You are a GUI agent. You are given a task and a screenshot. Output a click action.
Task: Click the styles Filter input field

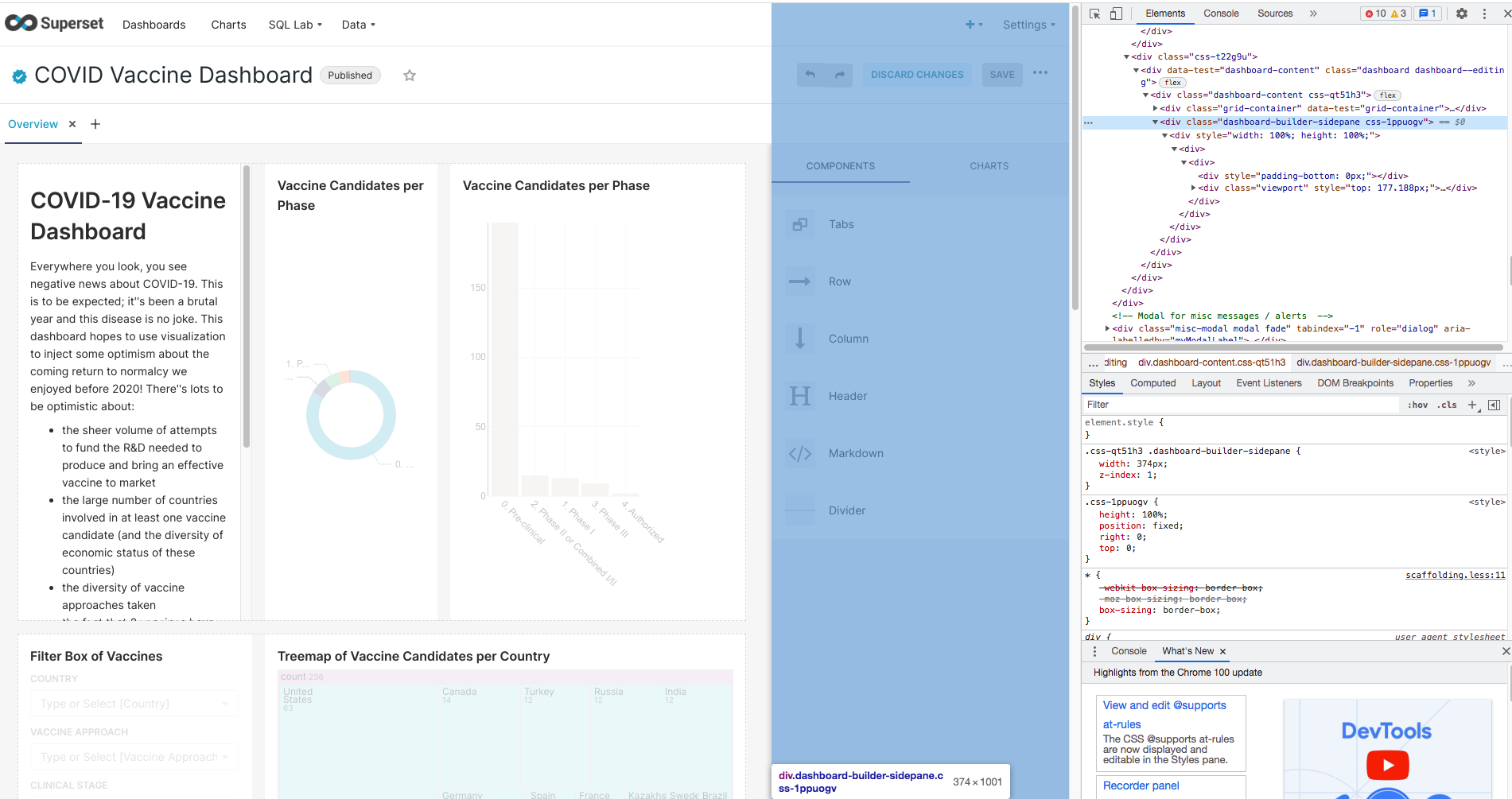pos(1241,405)
